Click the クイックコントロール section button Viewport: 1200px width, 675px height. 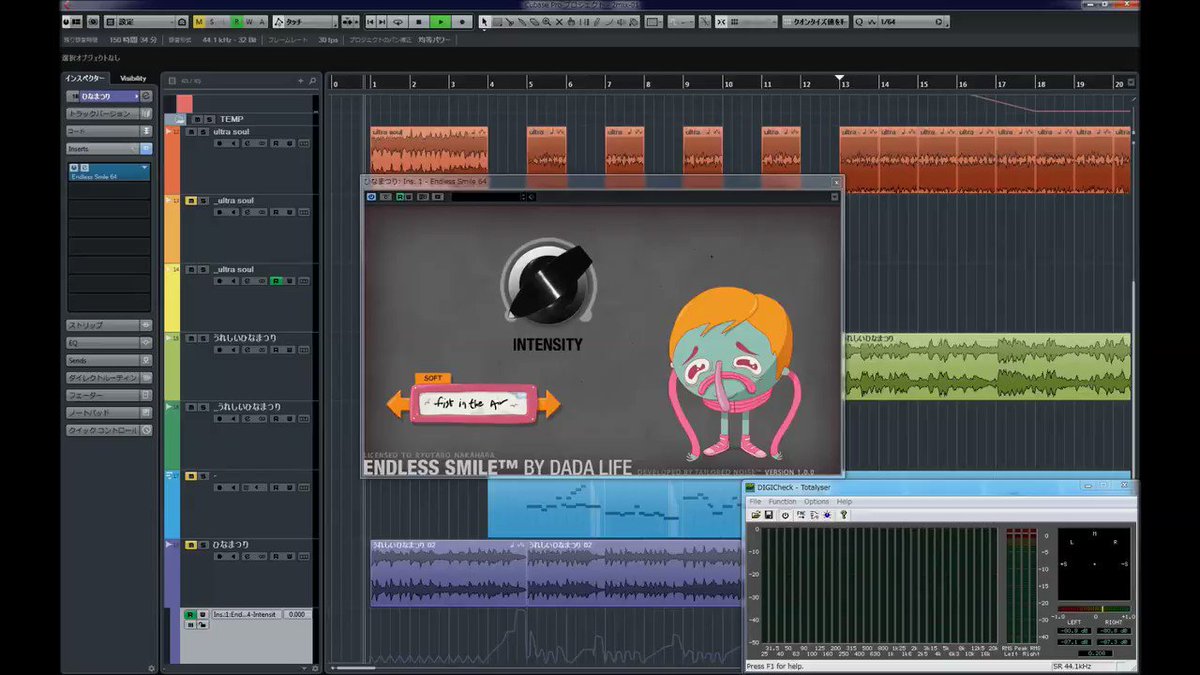point(109,430)
